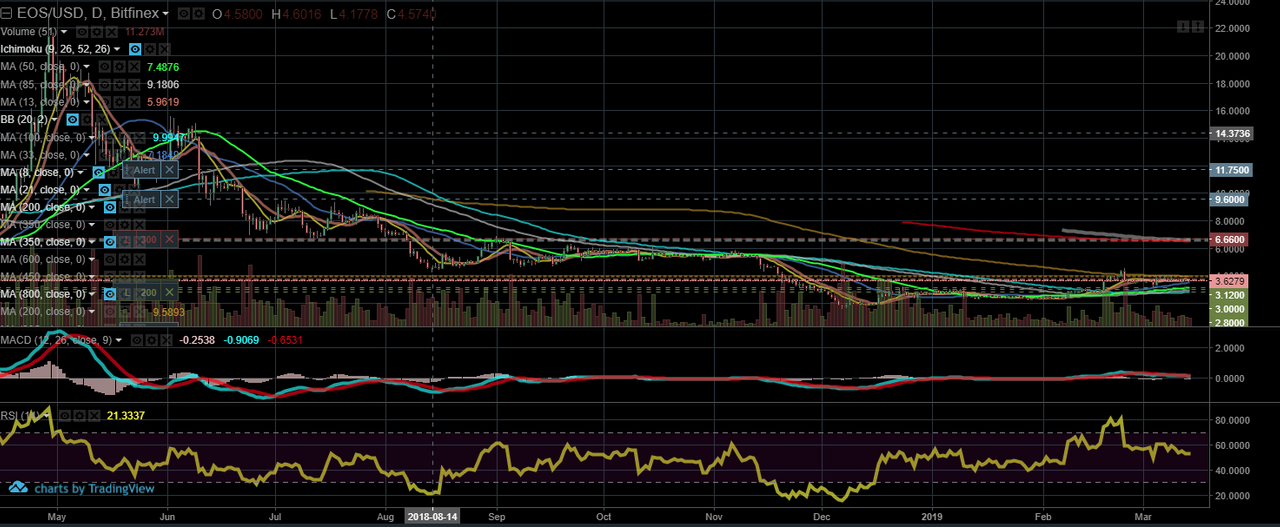Image resolution: width=1280 pixels, height=527 pixels.
Task: Toggle visibility eye of bold MA (350, close, 0)
Action: tap(110, 241)
